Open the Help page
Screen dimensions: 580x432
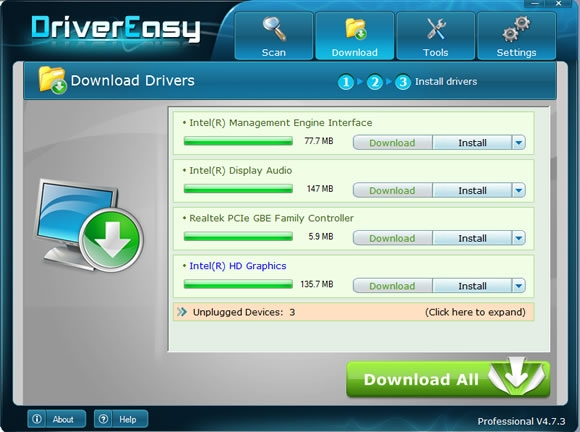tap(121, 419)
